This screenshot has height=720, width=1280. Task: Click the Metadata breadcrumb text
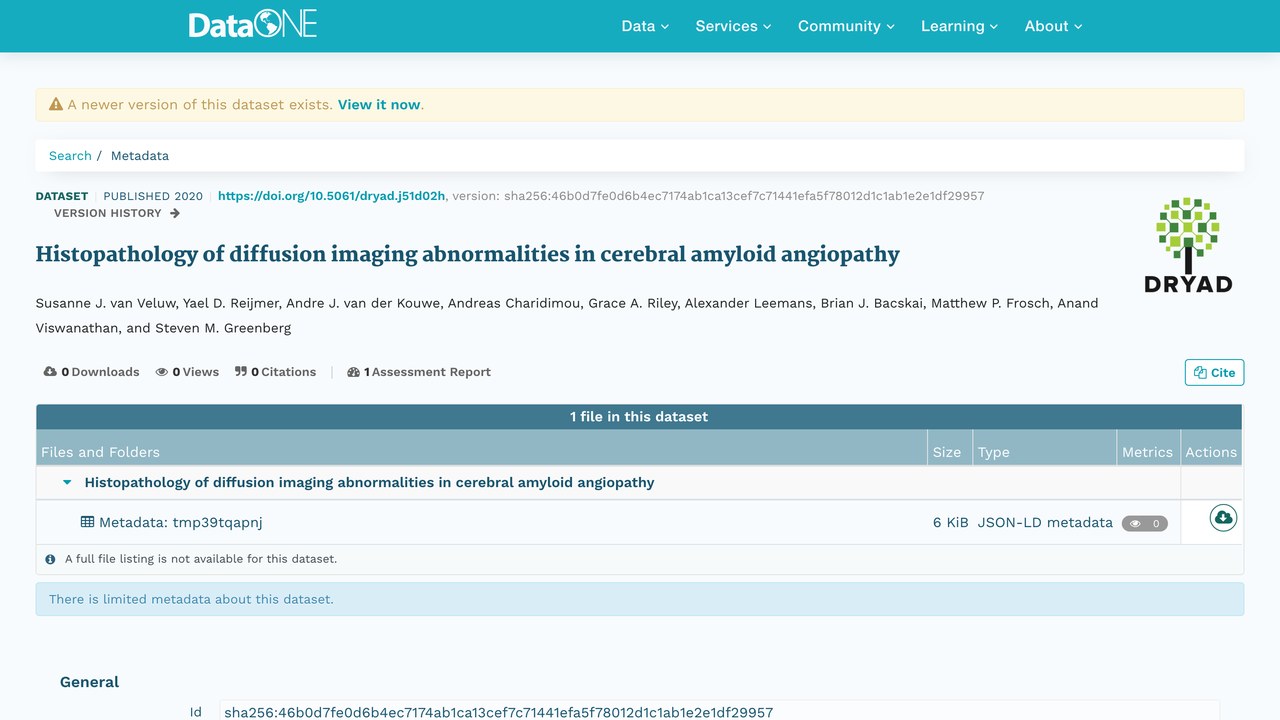(140, 156)
